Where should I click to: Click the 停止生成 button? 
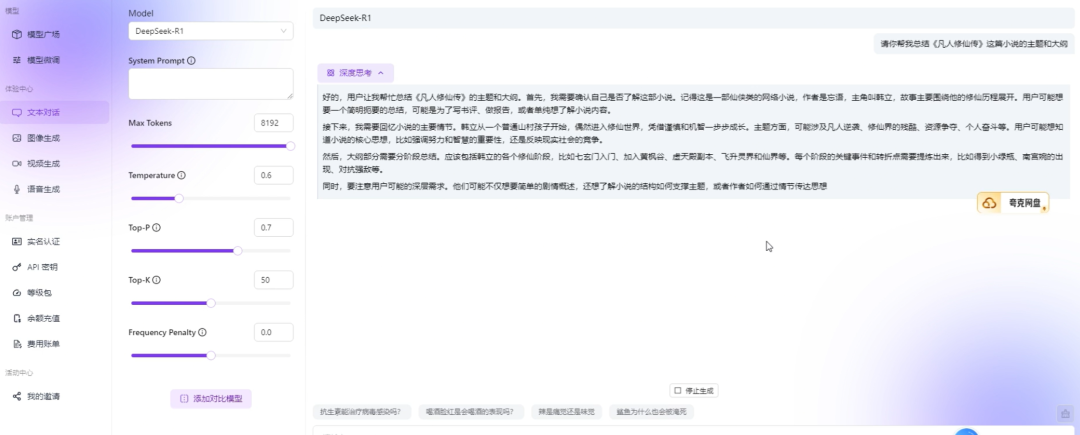click(694, 390)
